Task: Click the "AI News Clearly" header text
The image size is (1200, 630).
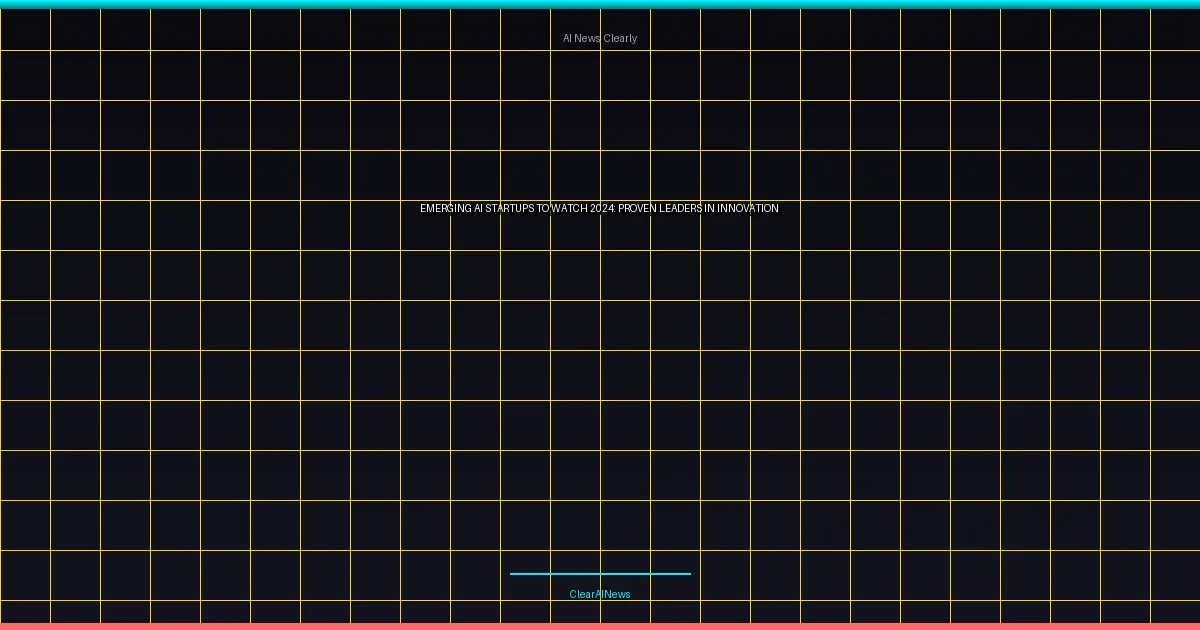Action: [x=600, y=38]
